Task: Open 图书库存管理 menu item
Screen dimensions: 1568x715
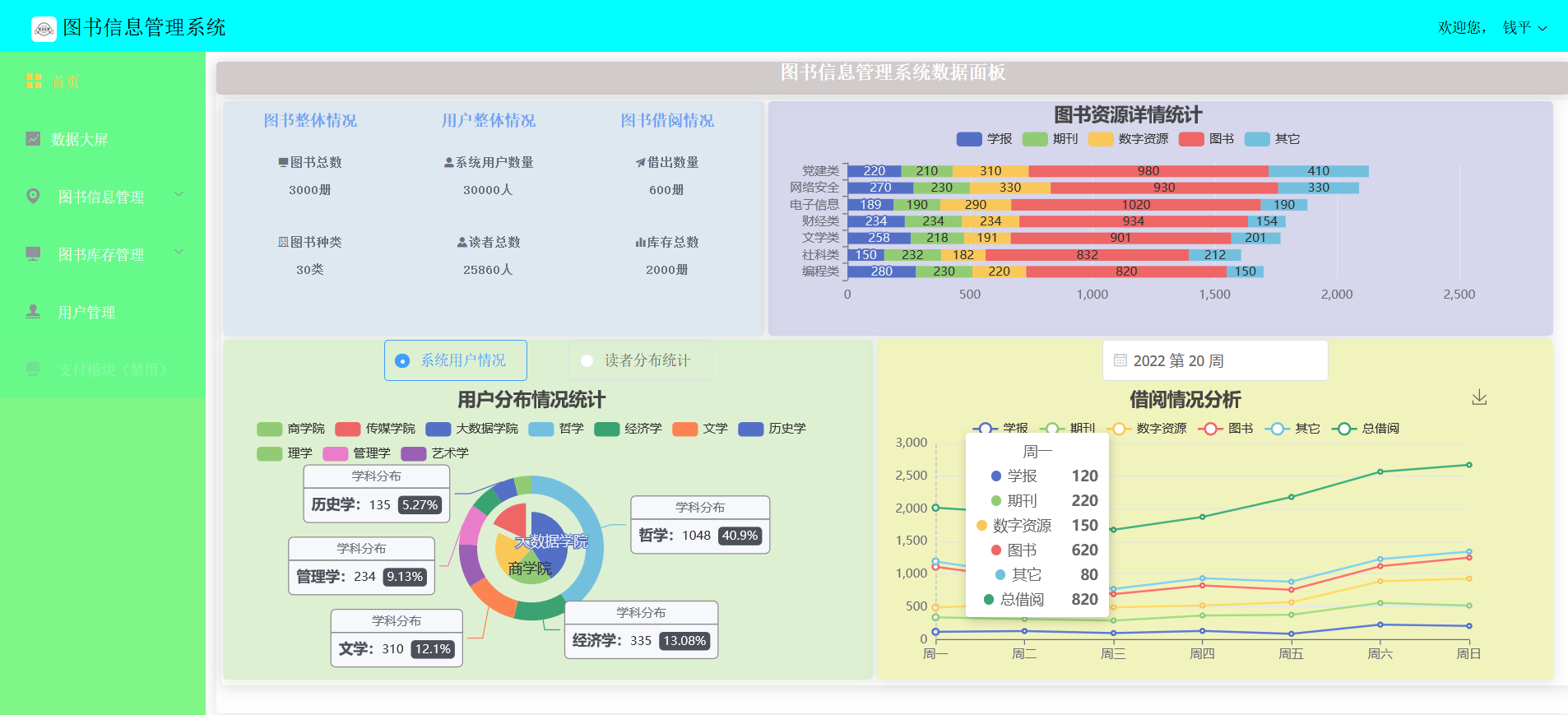Action: click(103, 254)
